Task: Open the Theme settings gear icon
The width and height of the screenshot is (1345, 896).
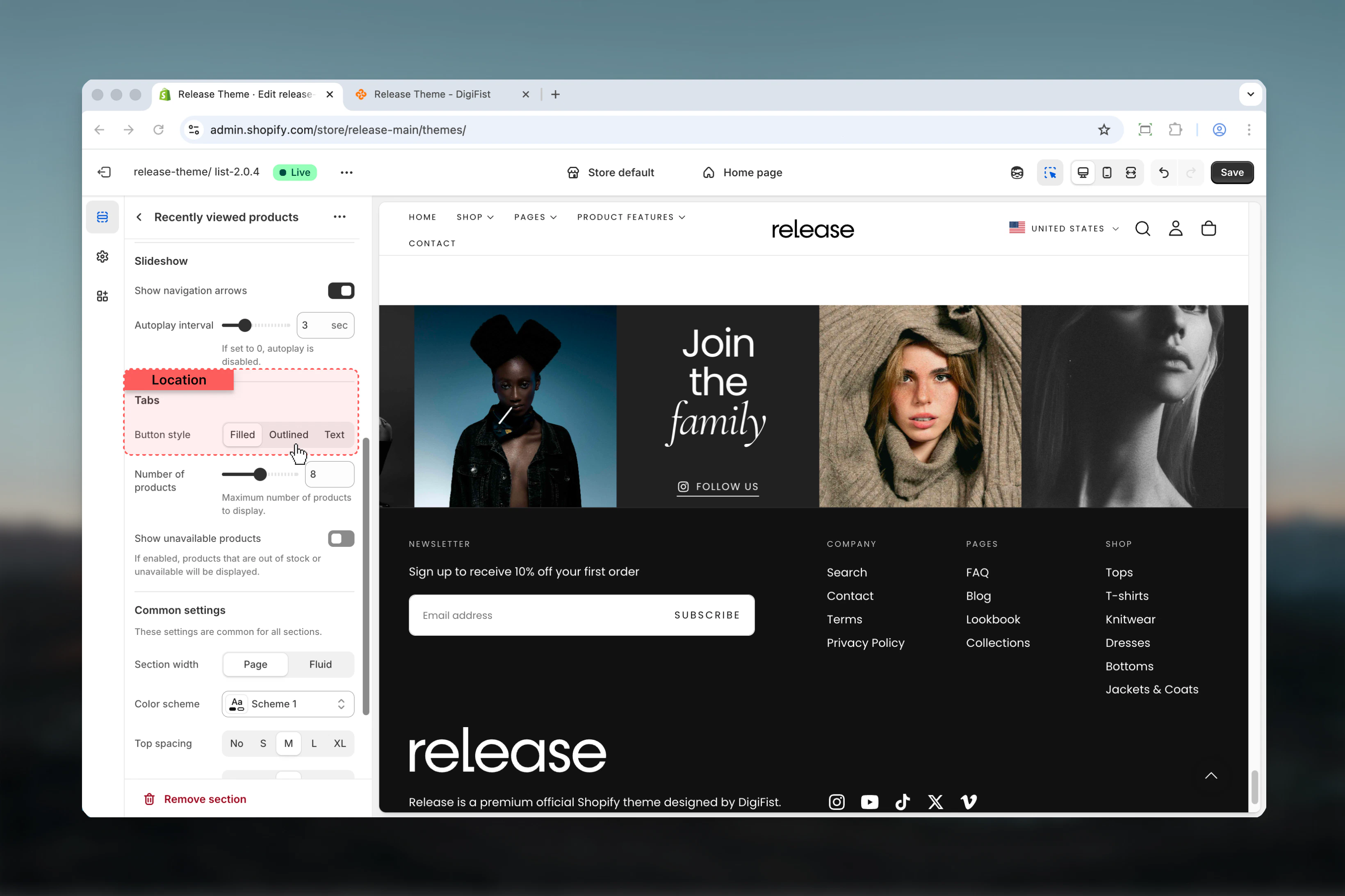Action: coord(103,257)
